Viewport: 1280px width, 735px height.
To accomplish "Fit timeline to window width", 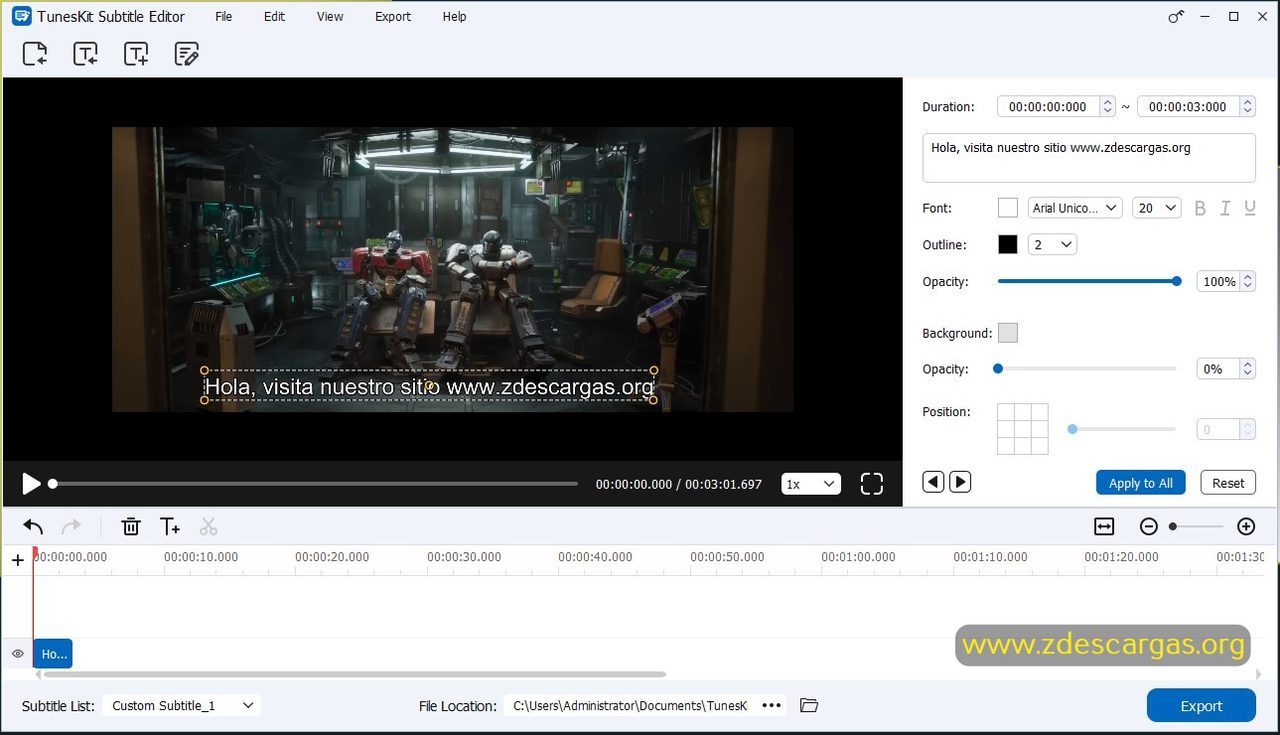I will click(1104, 526).
